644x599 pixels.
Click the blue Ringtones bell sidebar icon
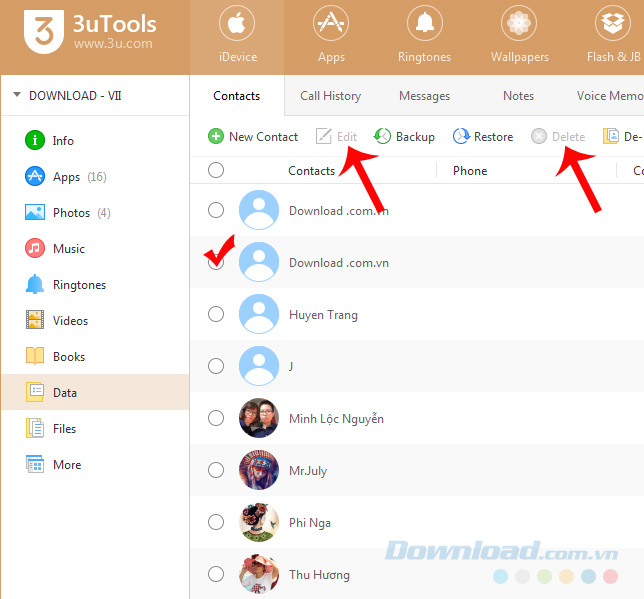pyautogui.click(x=35, y=284)
